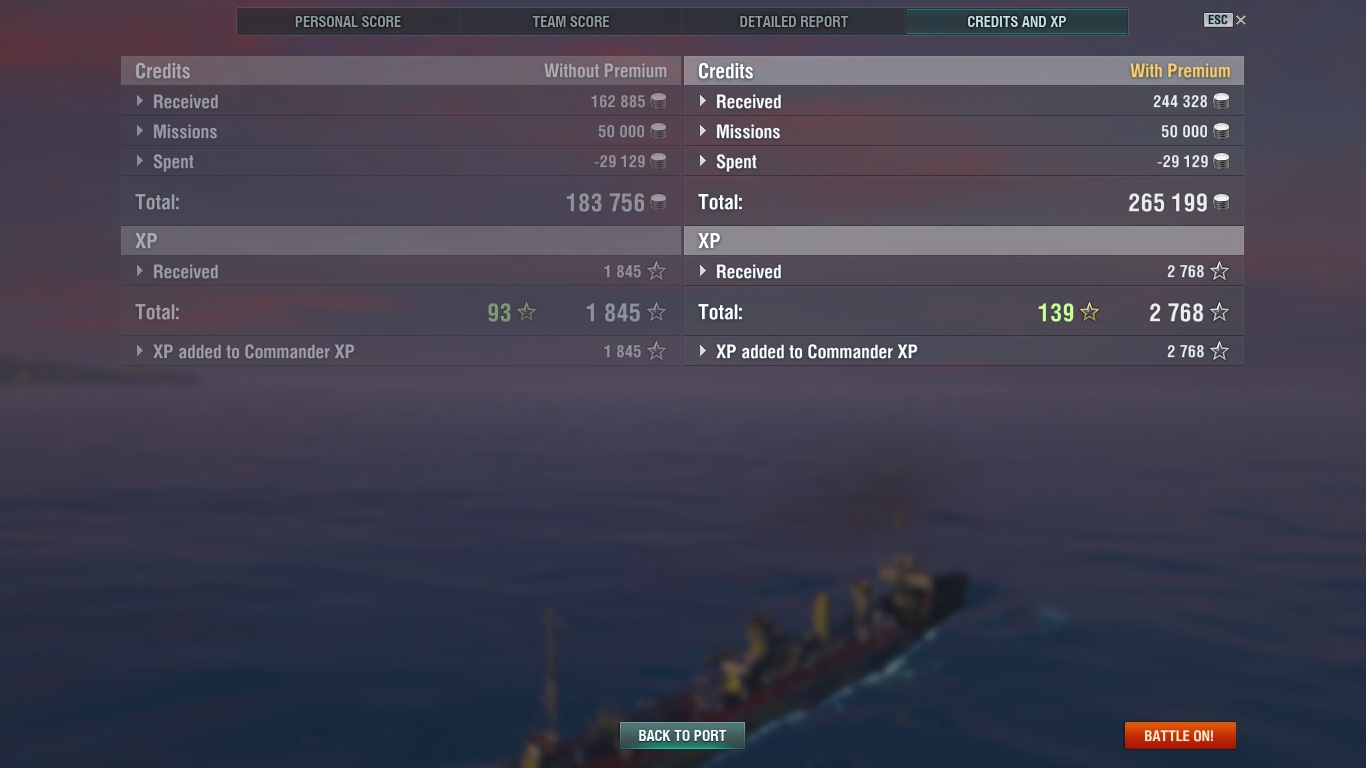Expand Spent row under With Premium
Screen dimensions: 1366x768
pyautogui.click(x=703, y=161)
